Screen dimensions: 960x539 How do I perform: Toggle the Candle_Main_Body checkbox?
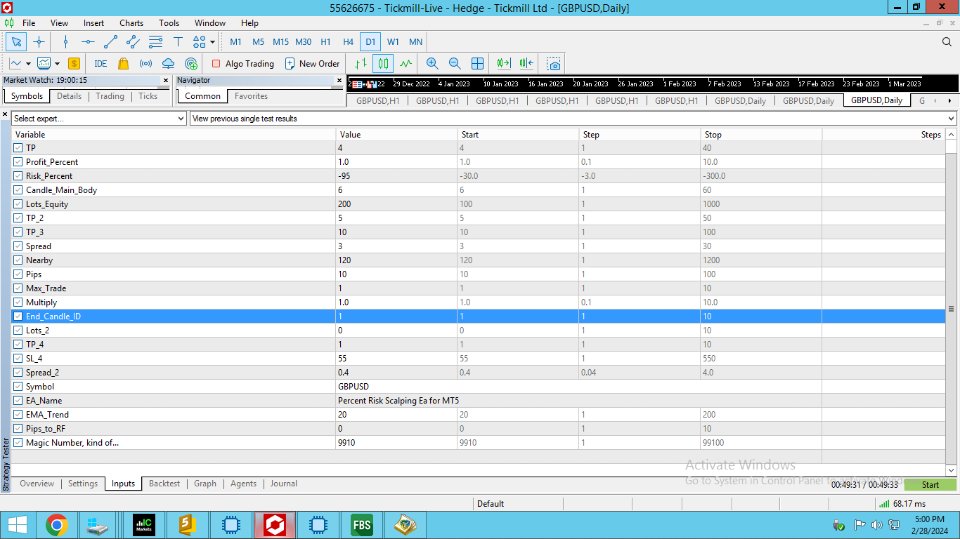coord(18,190)
